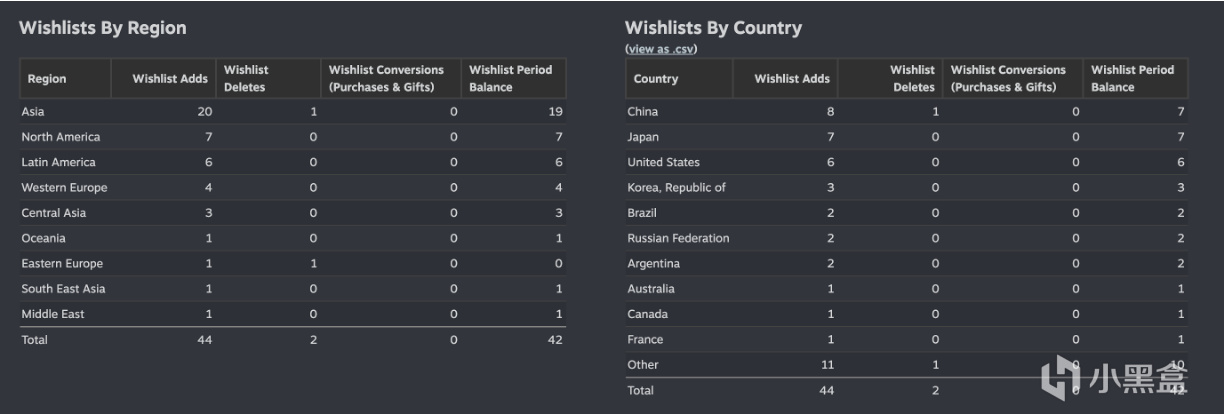
Task: Click the Xiaoheihe watermark logo
Action: [1115, 378]
